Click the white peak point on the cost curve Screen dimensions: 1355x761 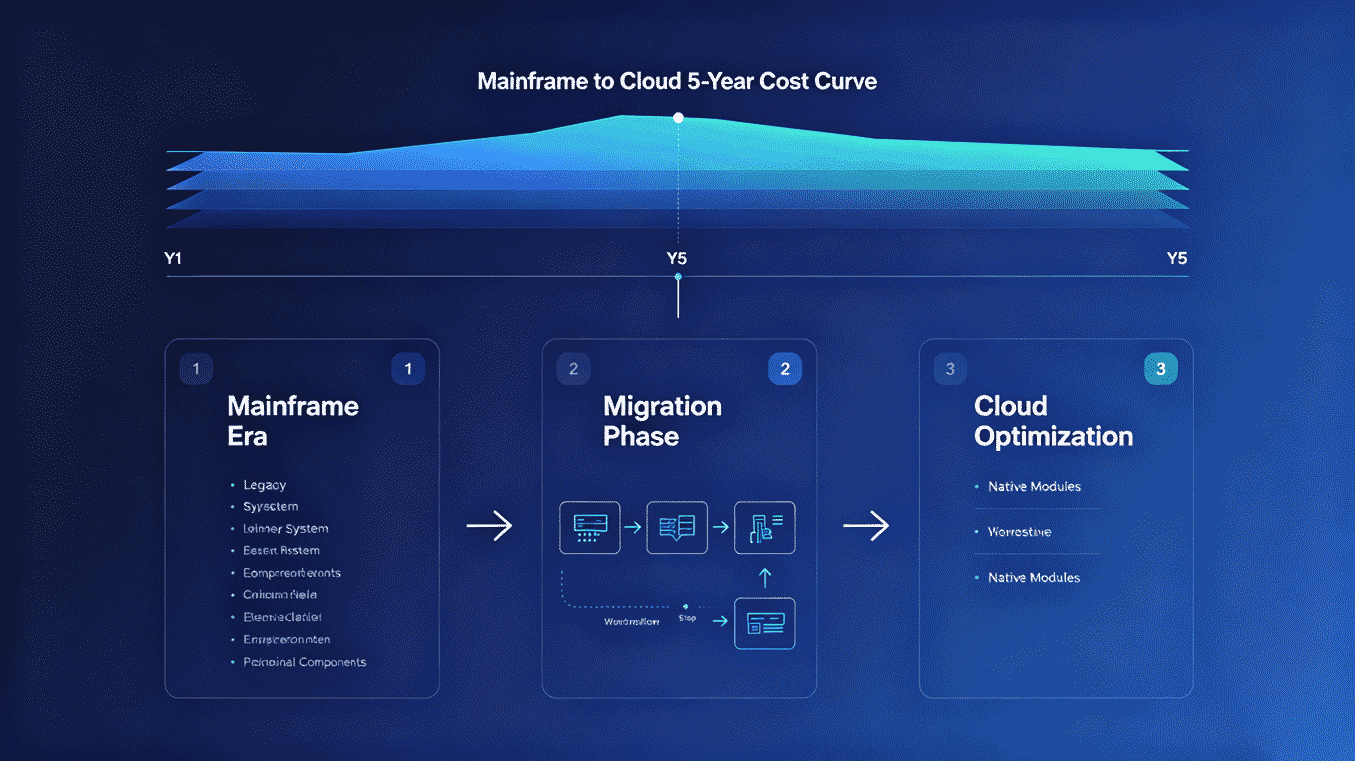pos(679,118)
